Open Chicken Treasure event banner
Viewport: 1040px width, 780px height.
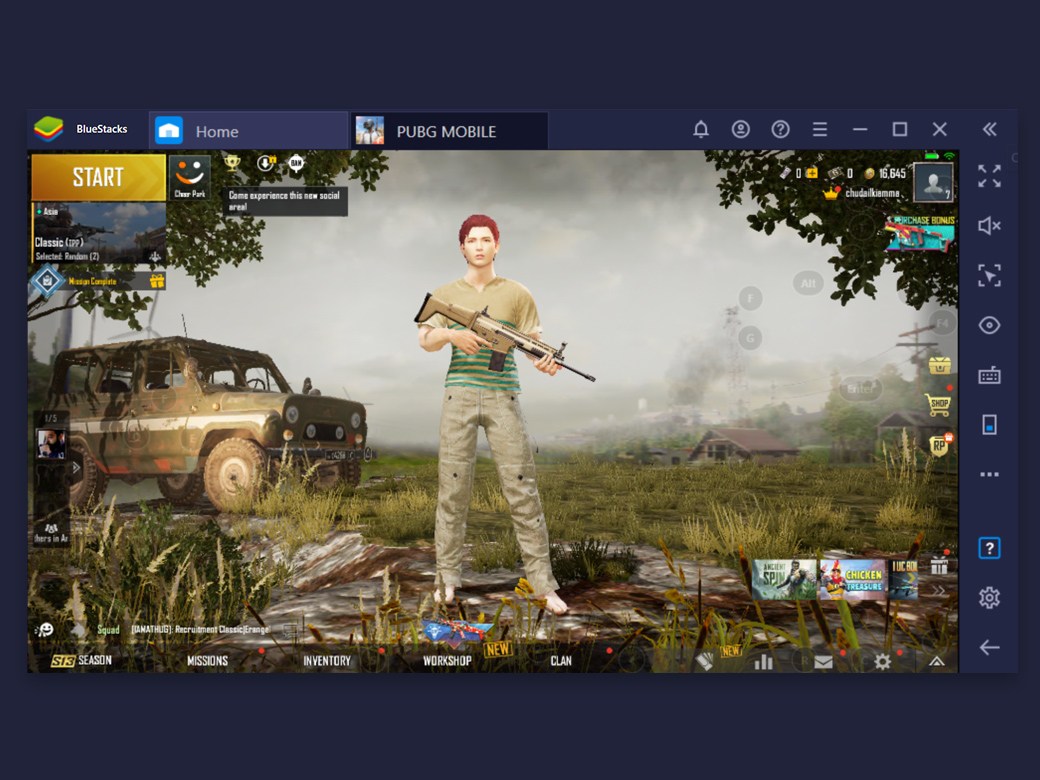point(853,579)
